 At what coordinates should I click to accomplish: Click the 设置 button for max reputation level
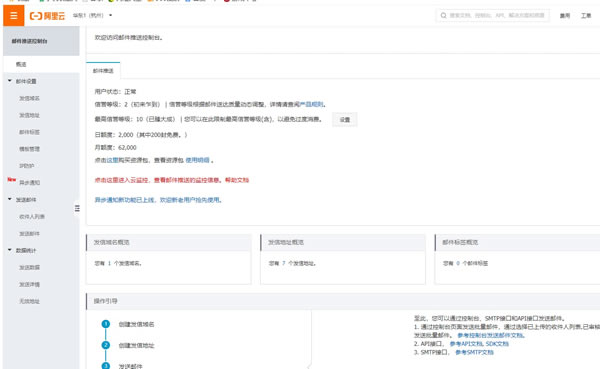344,119
